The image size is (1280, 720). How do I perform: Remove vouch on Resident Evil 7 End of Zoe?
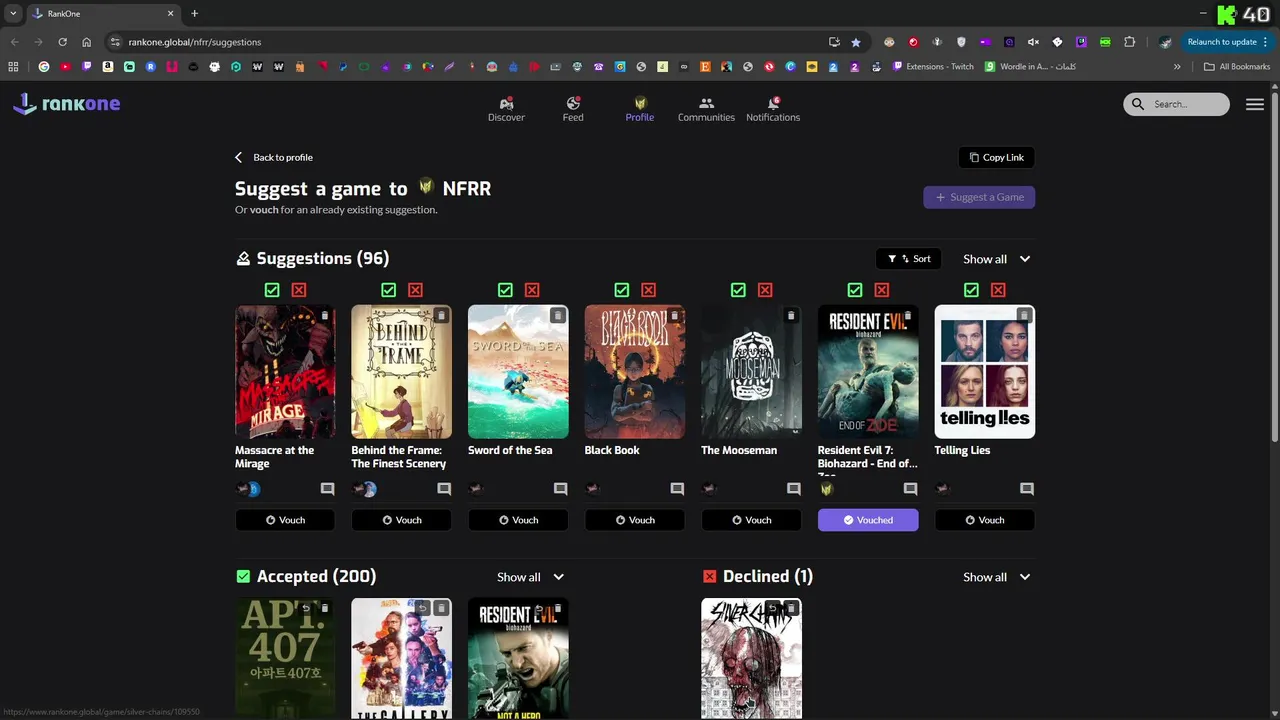coord(868,520)
